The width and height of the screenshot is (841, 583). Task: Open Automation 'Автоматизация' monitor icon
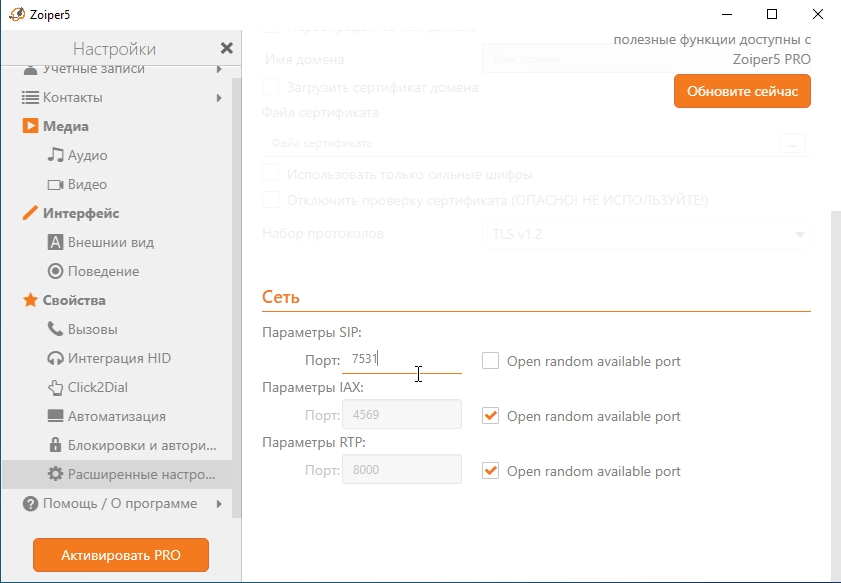pos(55,416)
